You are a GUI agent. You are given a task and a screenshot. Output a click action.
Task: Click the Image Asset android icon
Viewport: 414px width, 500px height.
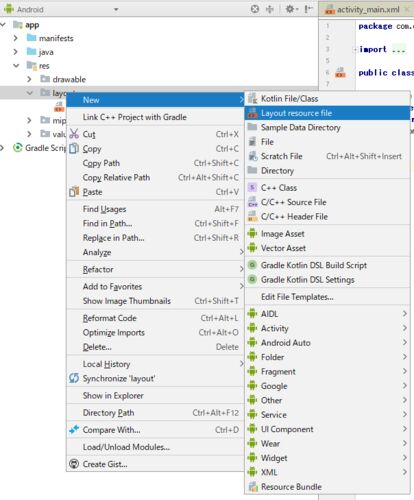point(253,233)
